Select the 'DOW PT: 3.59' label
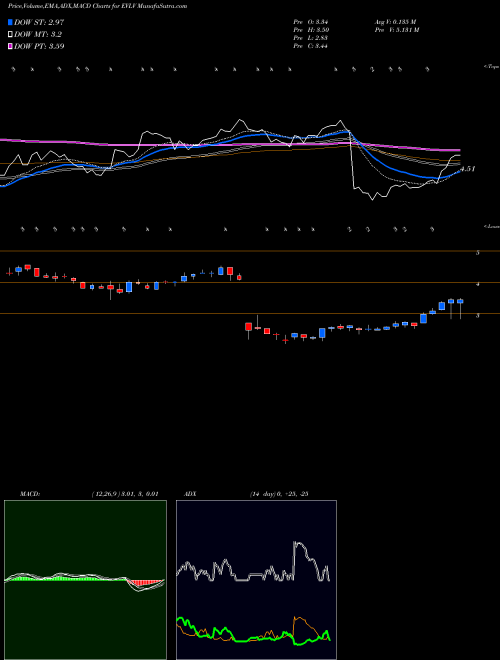The image size is (500, 660). click(39, 46)
